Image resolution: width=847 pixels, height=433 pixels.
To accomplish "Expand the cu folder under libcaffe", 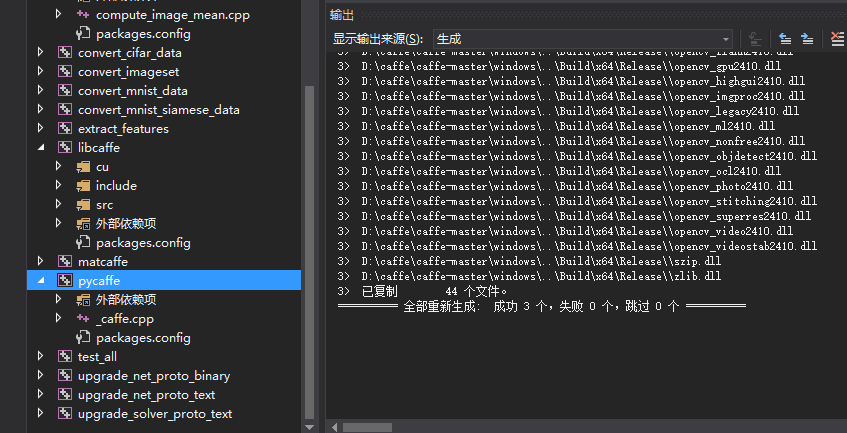I will (x=59, y=166).
